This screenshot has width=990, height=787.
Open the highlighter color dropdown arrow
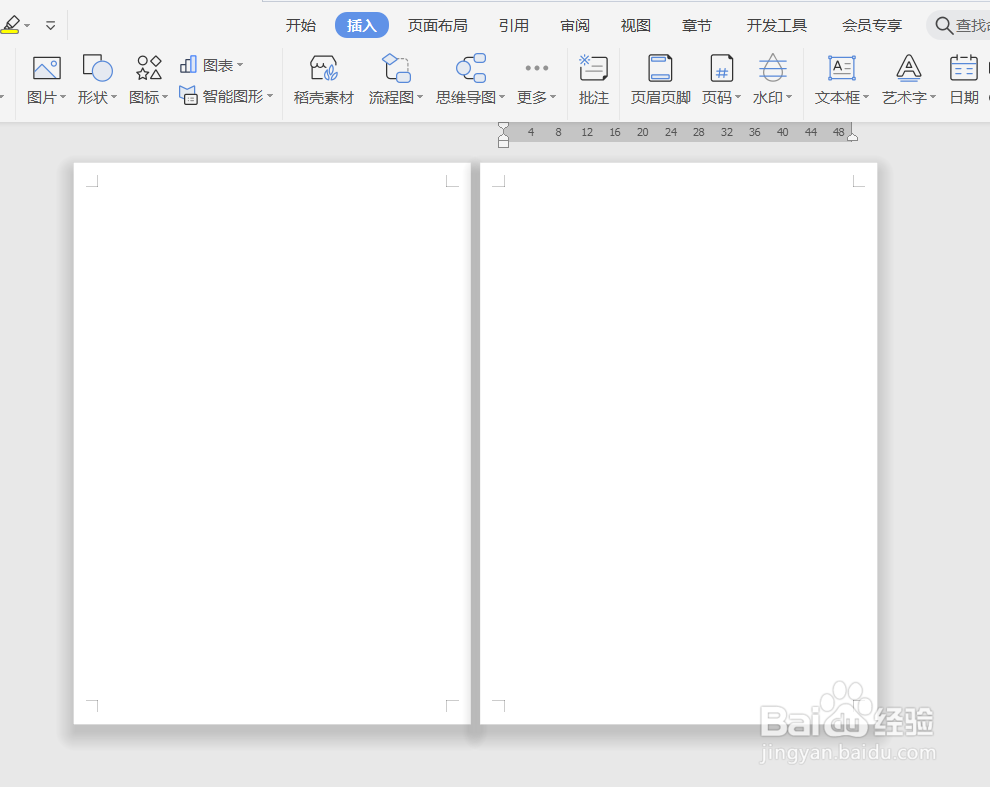[x=27, y=26]
